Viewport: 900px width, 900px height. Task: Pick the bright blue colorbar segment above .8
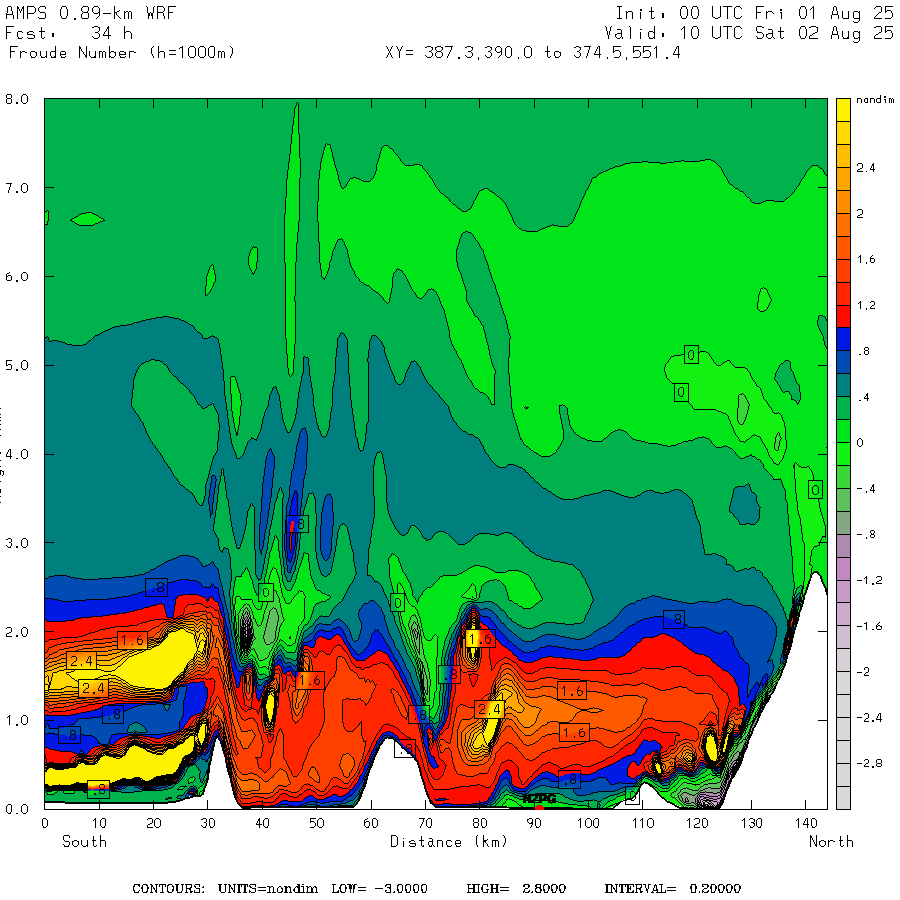(843, 339)
